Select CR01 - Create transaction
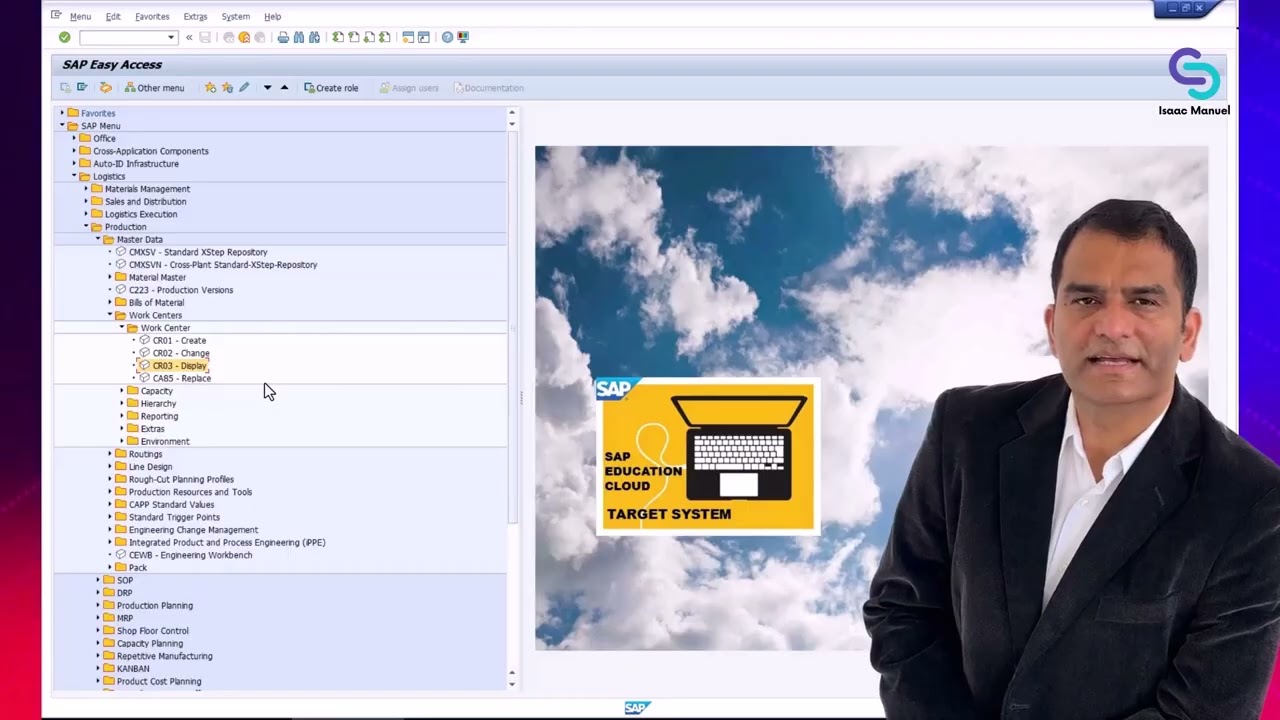1280x720 pixels. 179,340
